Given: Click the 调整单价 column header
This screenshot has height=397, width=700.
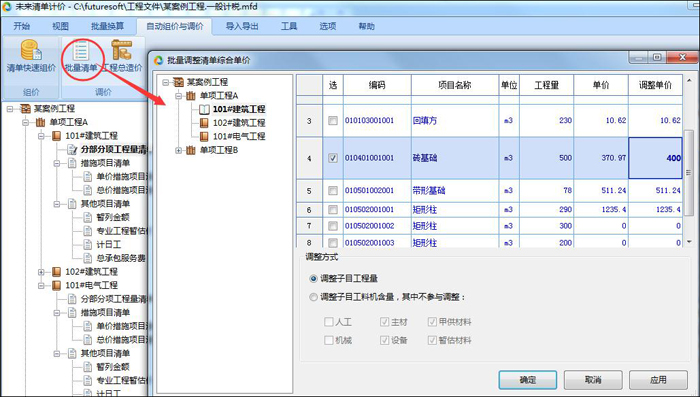Looking at the screenshot, I should pos(655,85).
